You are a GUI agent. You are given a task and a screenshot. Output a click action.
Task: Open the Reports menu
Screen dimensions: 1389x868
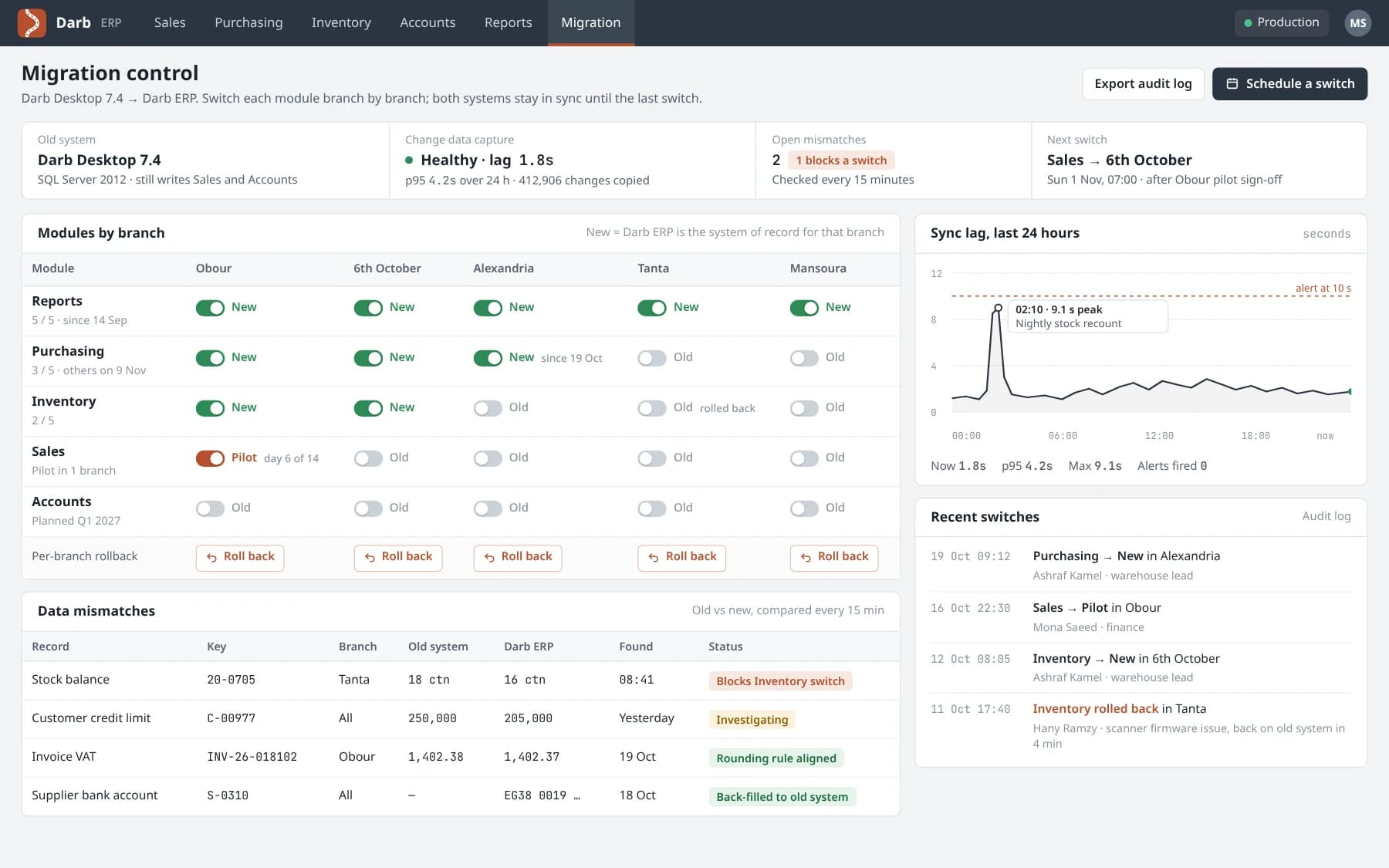pyautogui.click(x=508, y=23)
